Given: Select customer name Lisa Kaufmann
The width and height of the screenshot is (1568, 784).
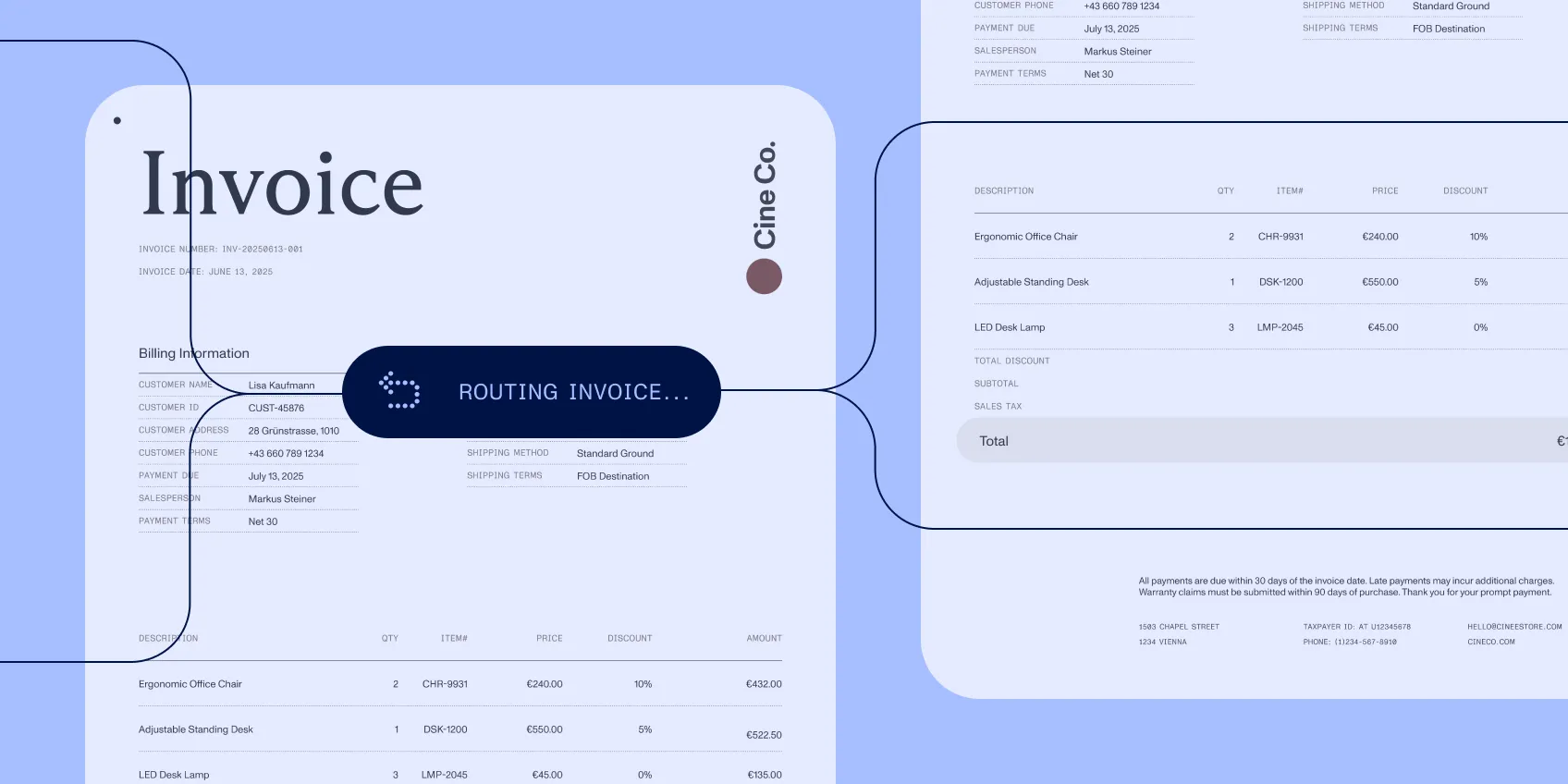Looking at the screenshot, I should 281,386.
